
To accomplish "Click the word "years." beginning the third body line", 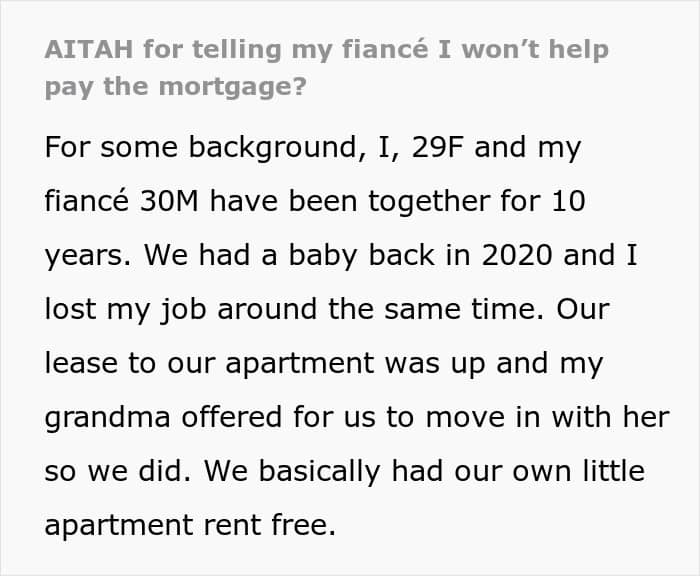I will click(x=88, y=257).
